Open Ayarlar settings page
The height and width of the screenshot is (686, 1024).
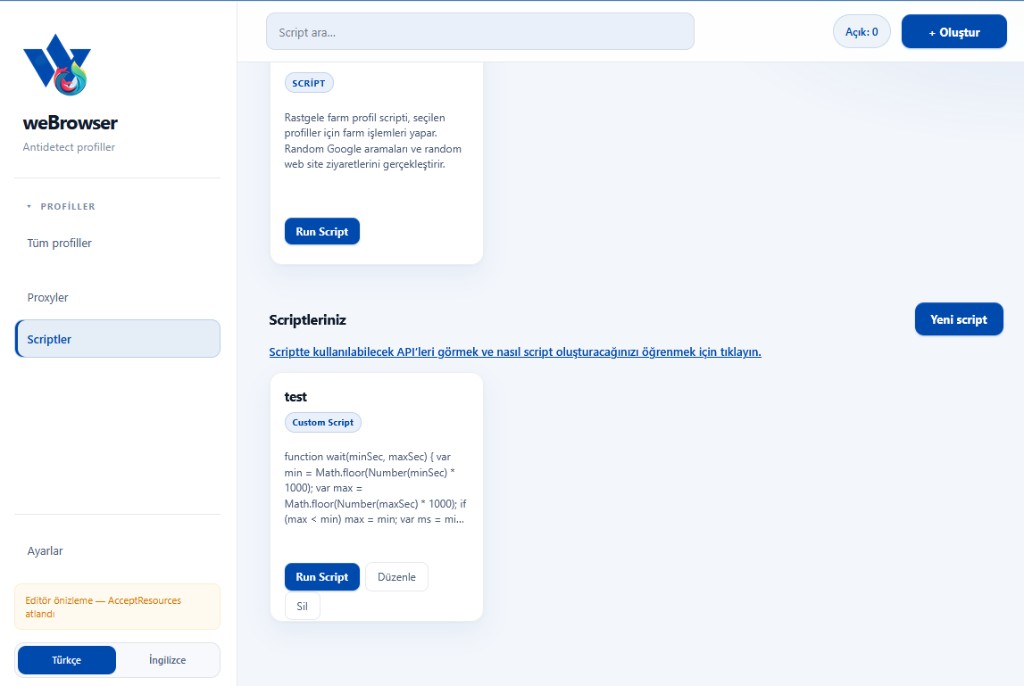45,551
